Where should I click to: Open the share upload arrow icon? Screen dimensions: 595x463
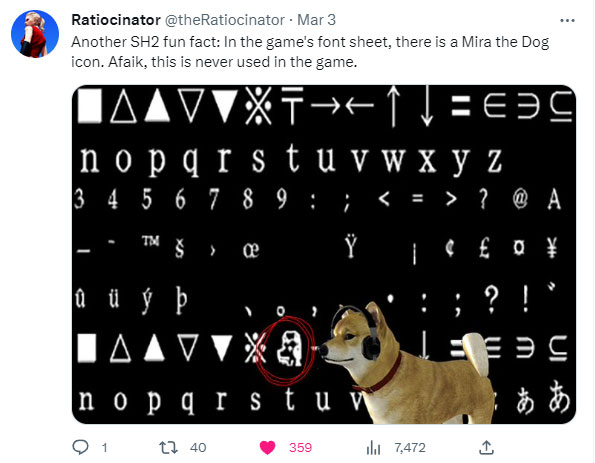[486, 447]
